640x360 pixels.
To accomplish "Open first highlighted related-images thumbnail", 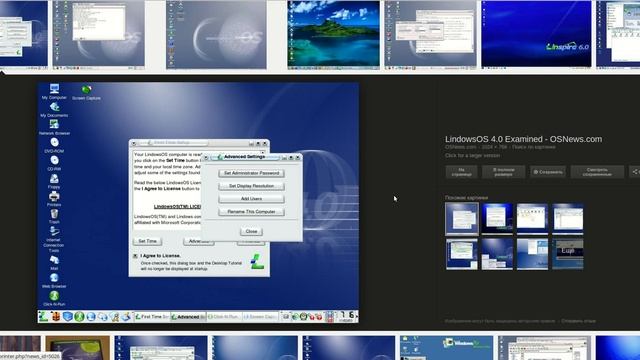I will tap(462, 219).
